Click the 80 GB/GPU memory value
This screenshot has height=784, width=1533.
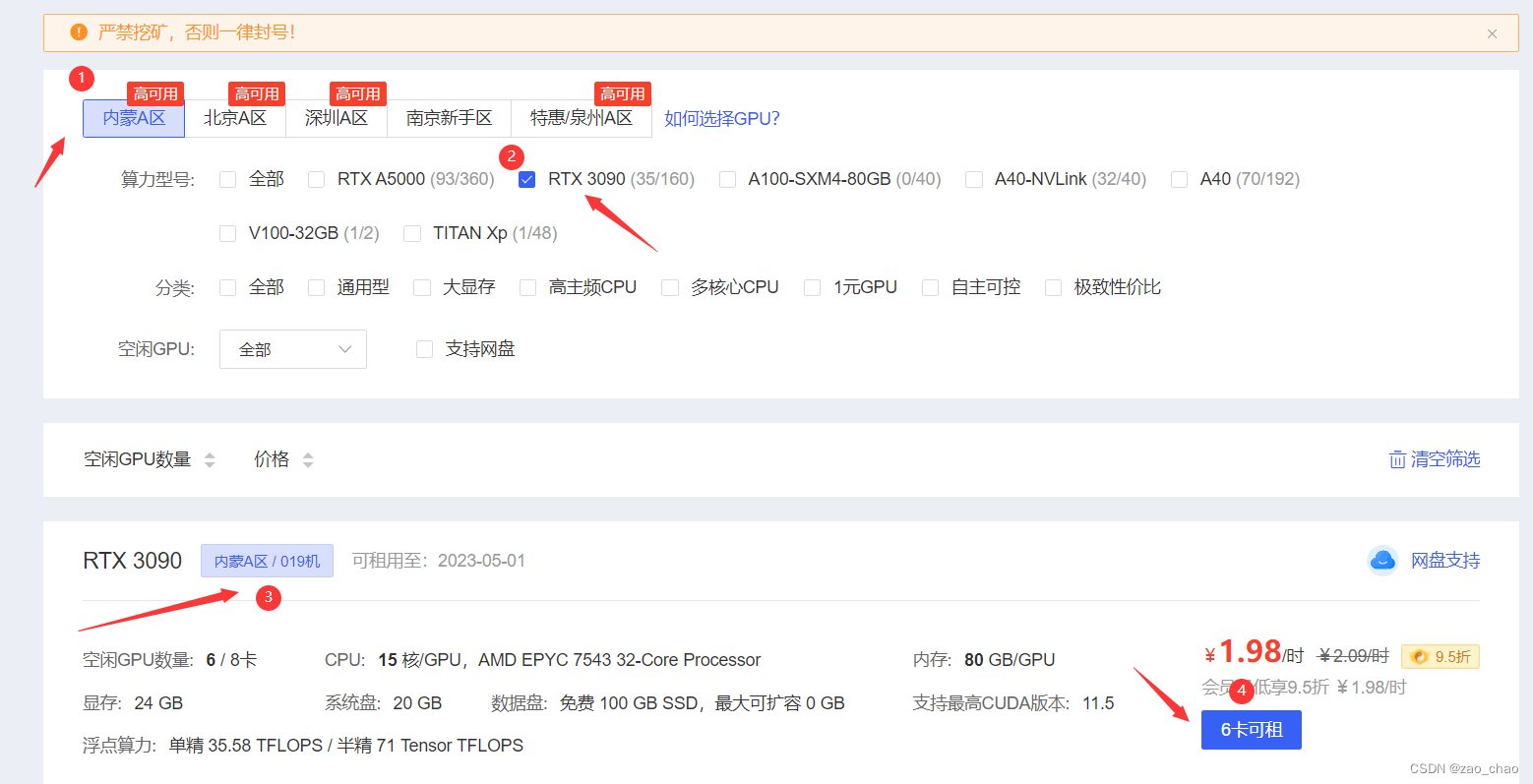click(x=1010, y=660)
